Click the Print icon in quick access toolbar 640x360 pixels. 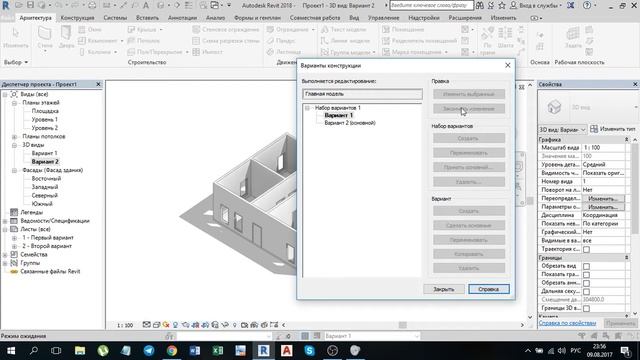(92, 6)
